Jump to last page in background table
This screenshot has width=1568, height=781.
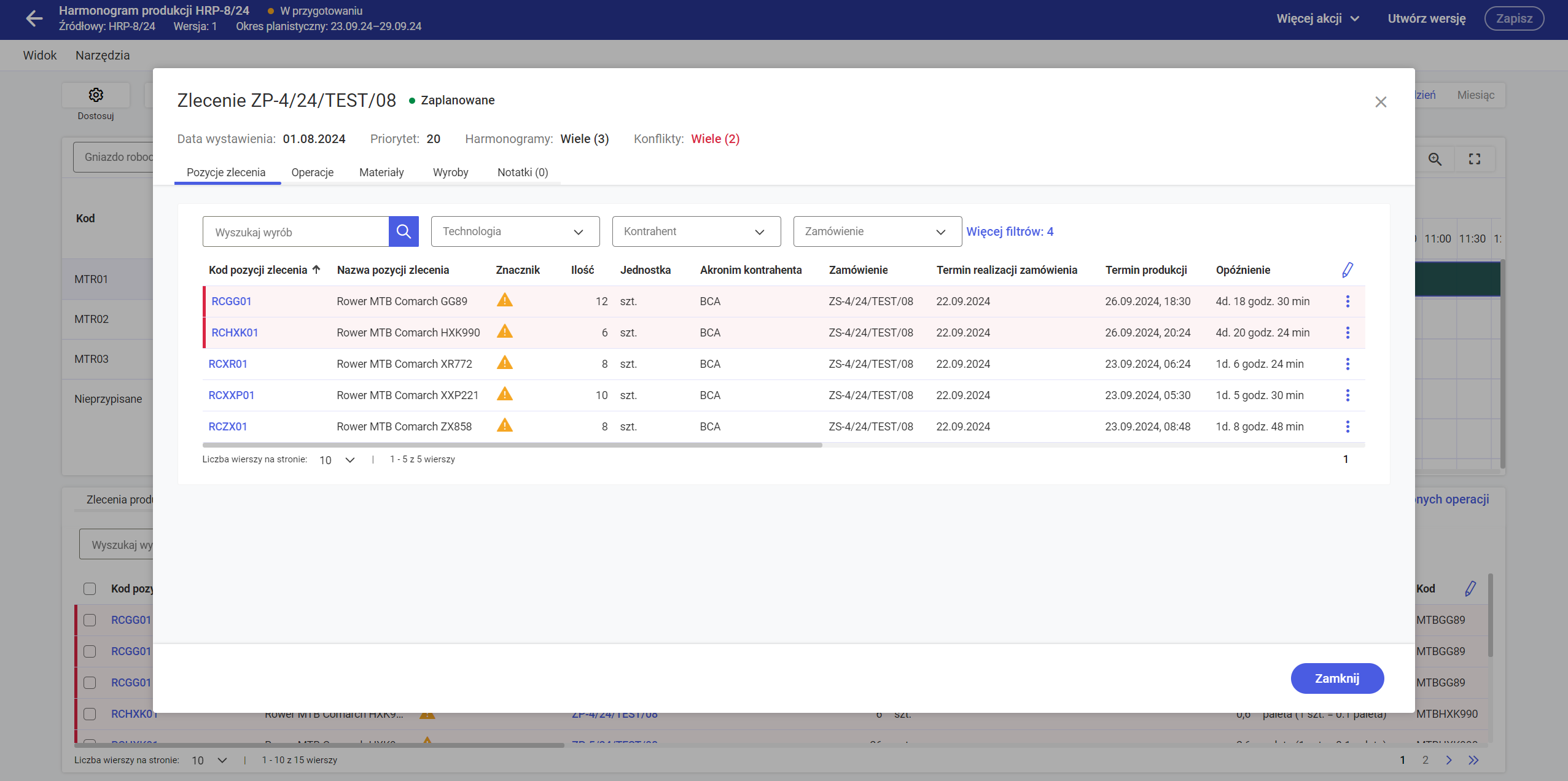click(1473, 760)
